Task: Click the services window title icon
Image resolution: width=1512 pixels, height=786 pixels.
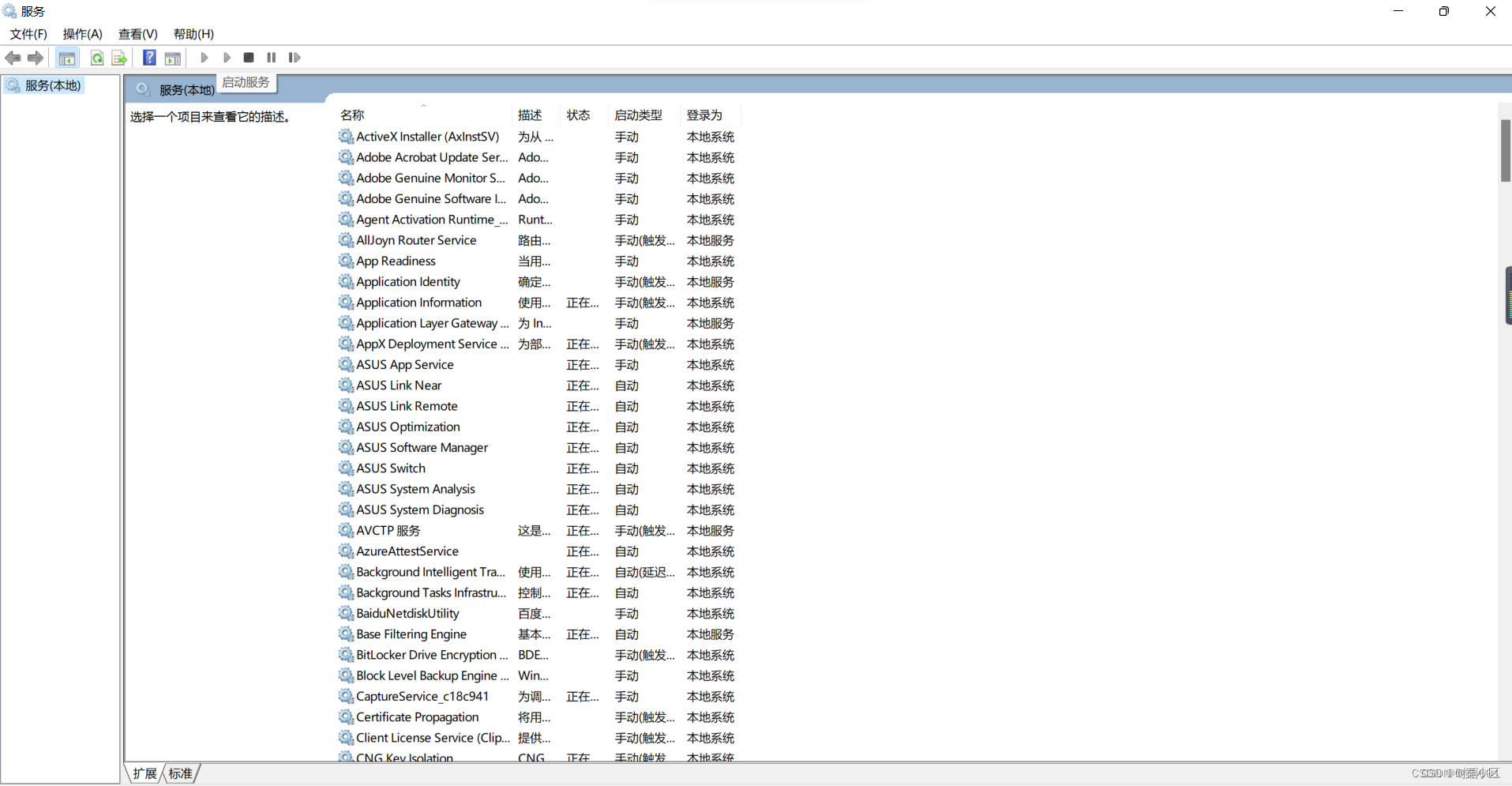Action: pyautogui.click(x=9, y=11)
